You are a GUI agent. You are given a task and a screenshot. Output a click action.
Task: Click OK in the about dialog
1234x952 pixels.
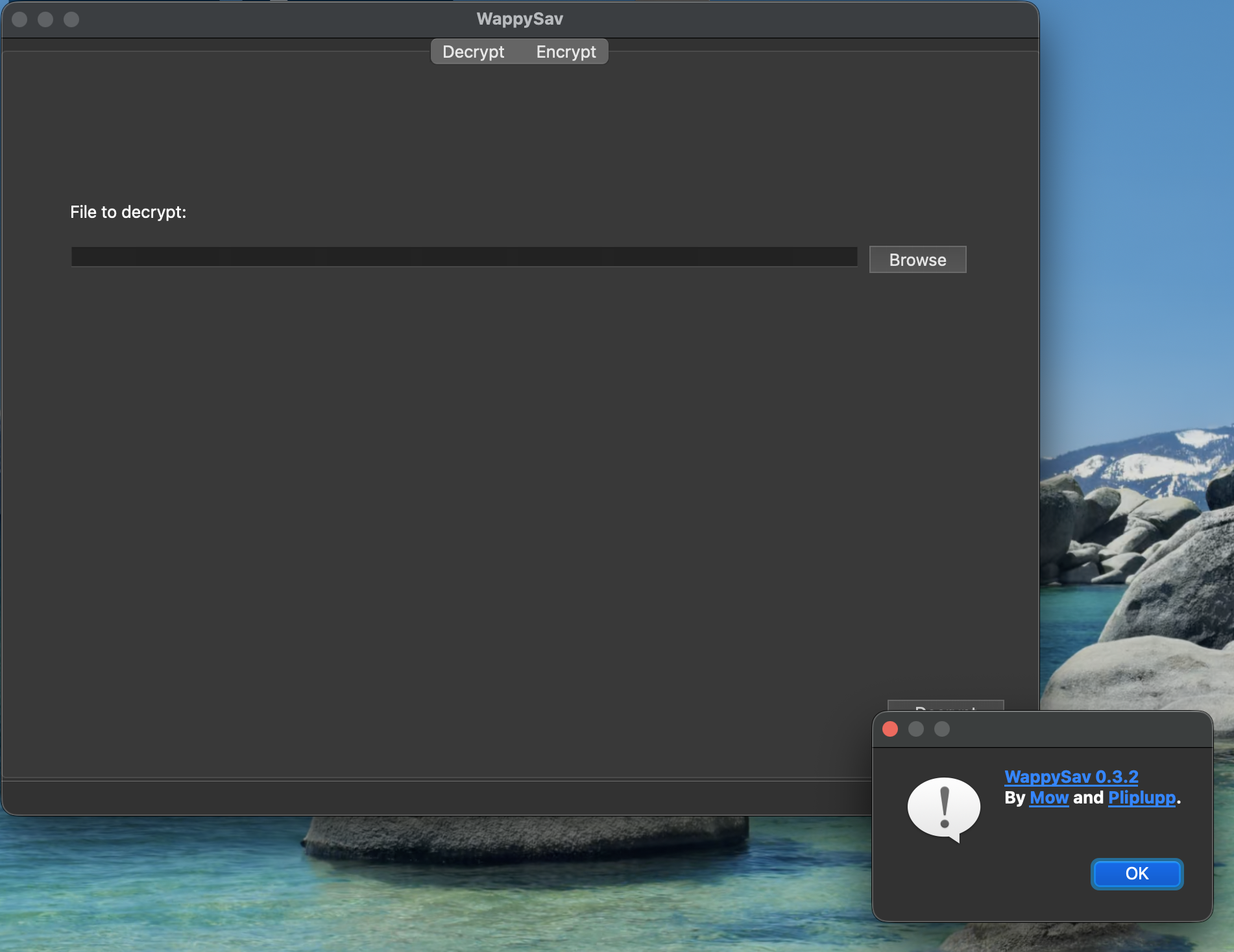(1137, 874)
